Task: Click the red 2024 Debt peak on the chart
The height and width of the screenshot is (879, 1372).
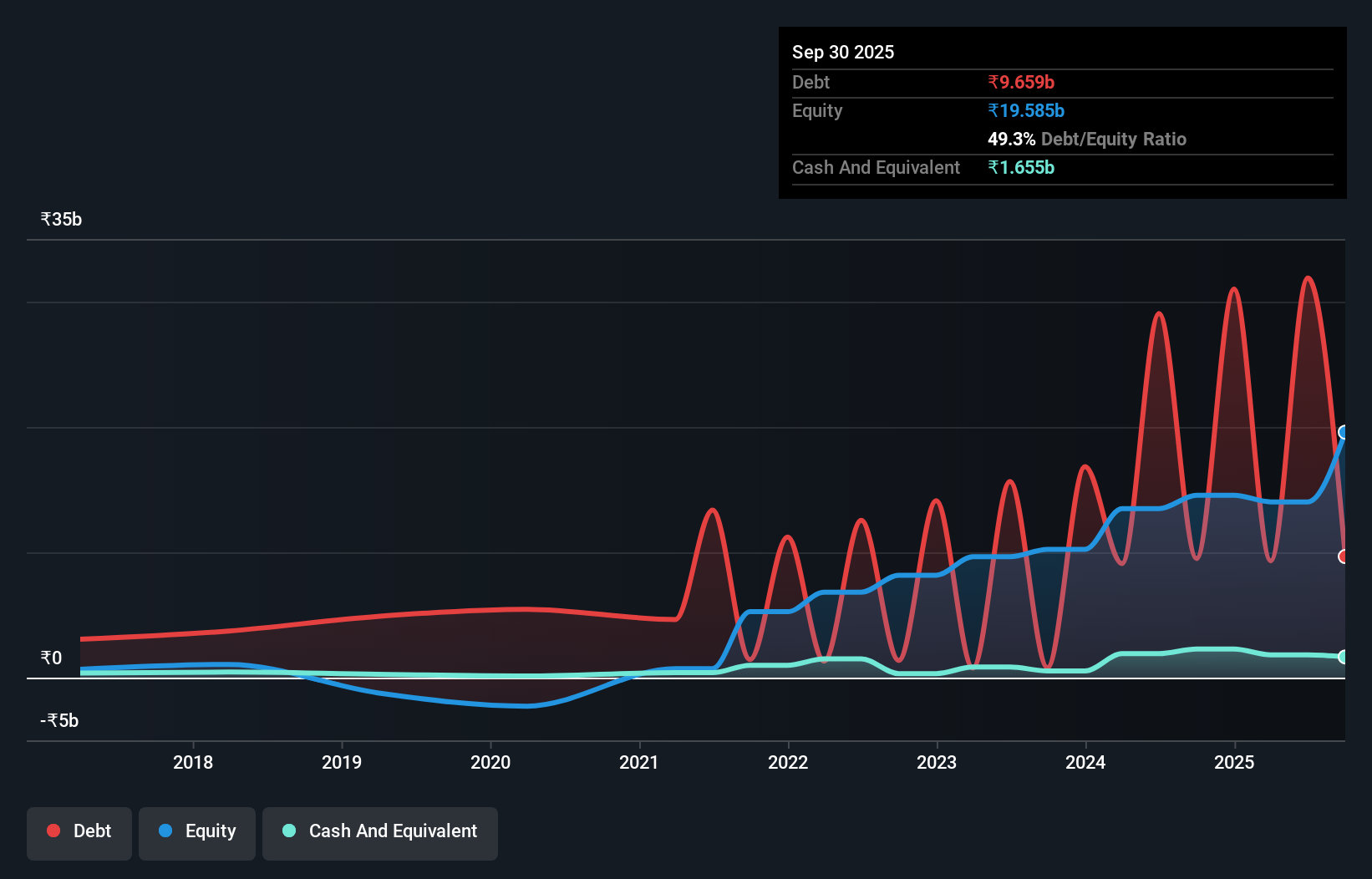Action: [1158, 312]
